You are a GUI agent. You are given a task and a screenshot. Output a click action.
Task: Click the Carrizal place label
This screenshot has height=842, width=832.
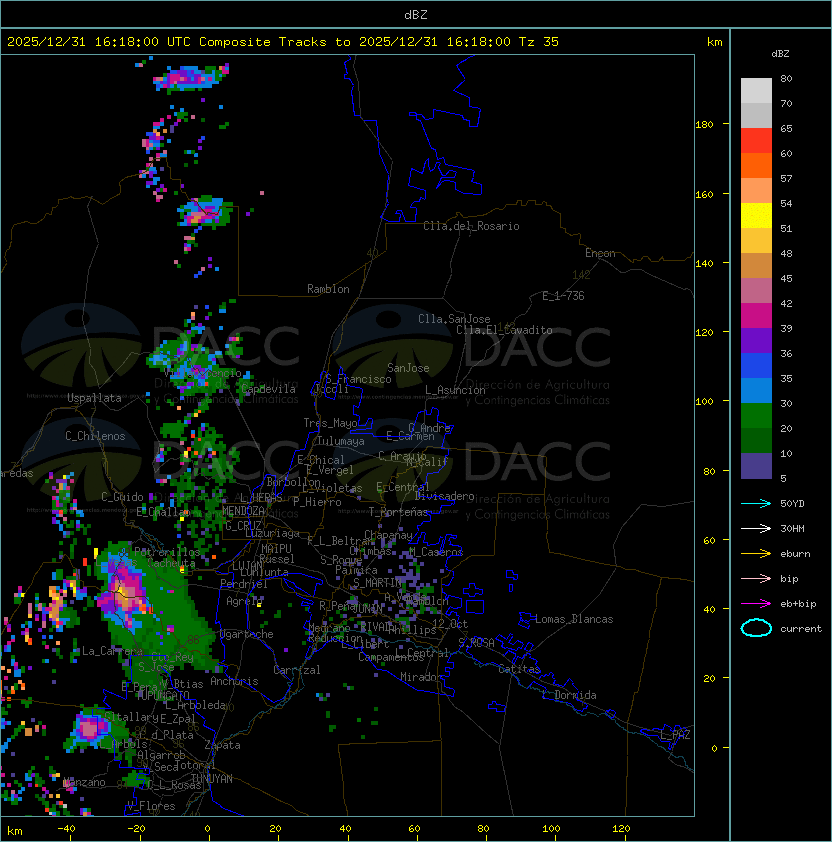[296, 670]
